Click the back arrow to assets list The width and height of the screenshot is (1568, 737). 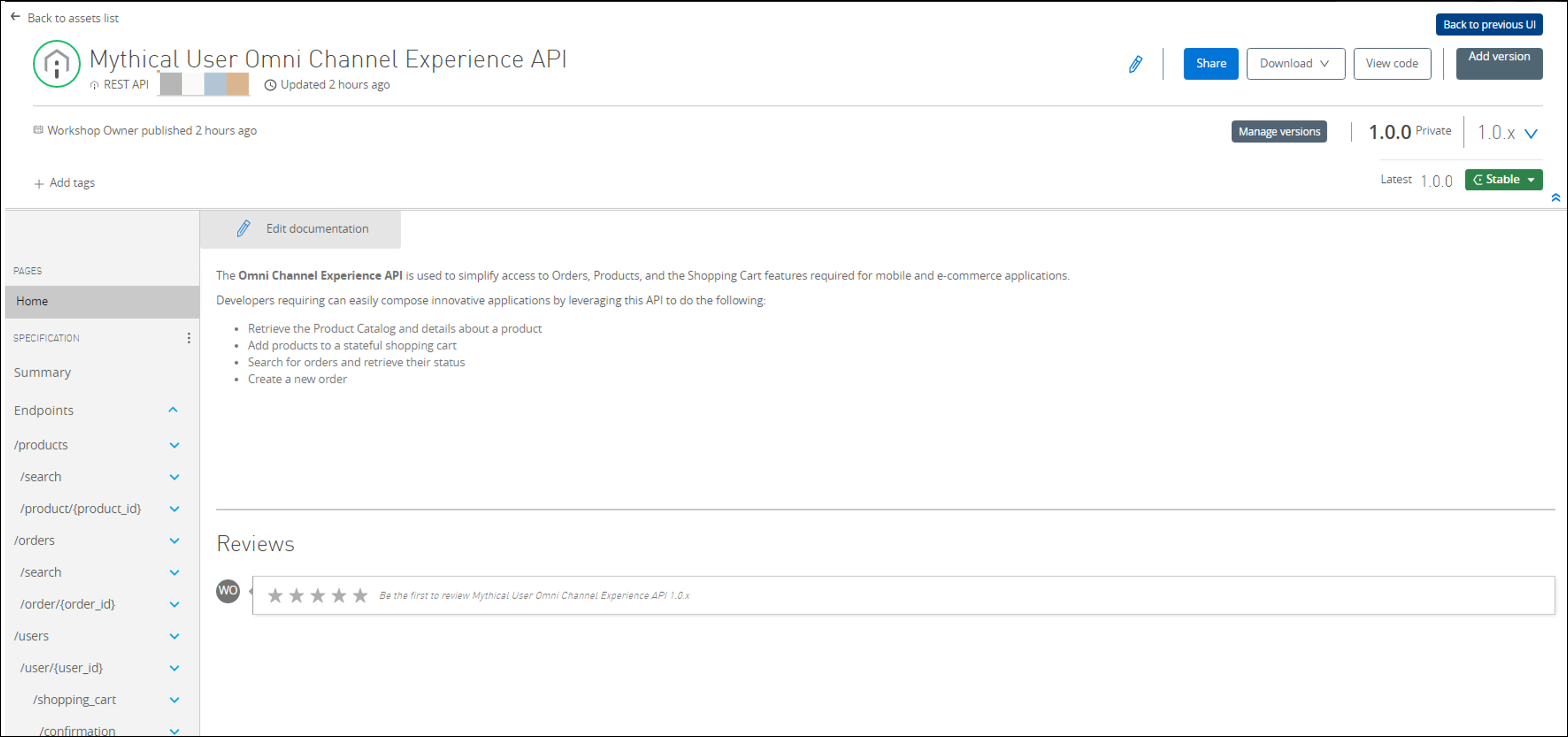coord(16,17)
